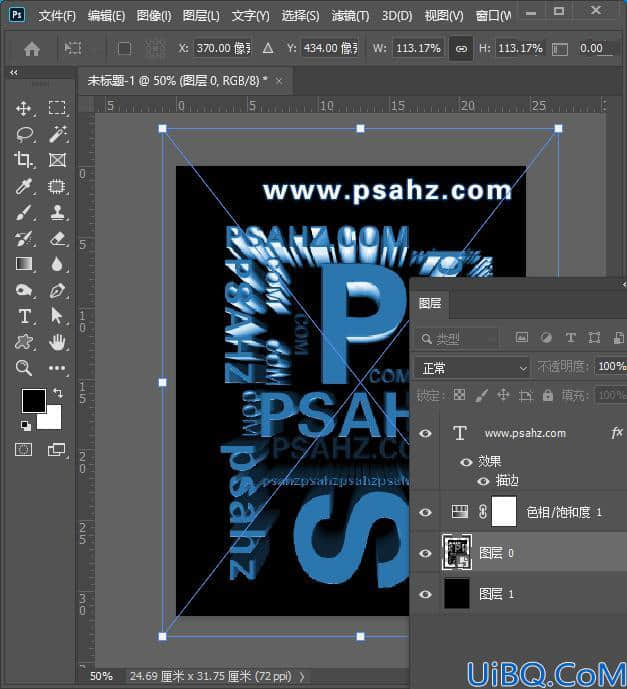627x689 pixels.
Task: Hide the 色相/饱和度 1 adjustment layer
Action: (x=425, y=512)
